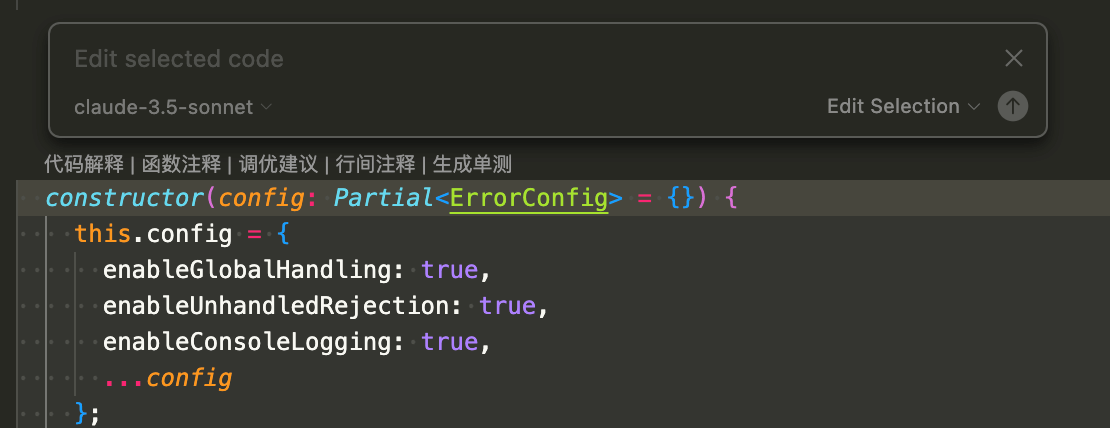Click the config parameter in the constructor signature

pos(261,198)
